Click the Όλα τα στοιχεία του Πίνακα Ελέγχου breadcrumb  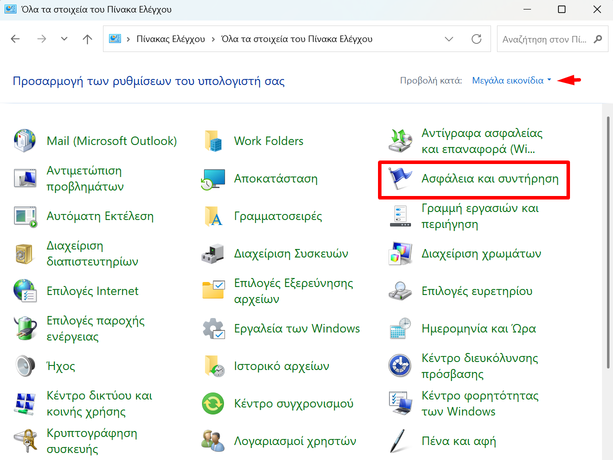[297, 39]
